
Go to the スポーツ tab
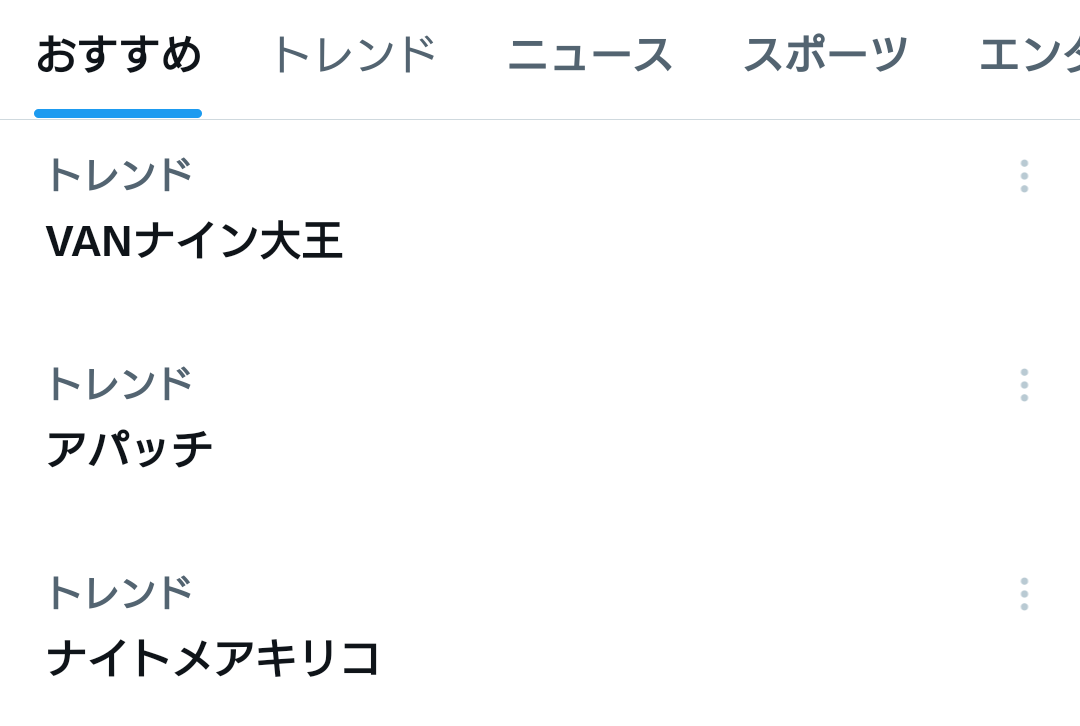(x=826, y=55)
